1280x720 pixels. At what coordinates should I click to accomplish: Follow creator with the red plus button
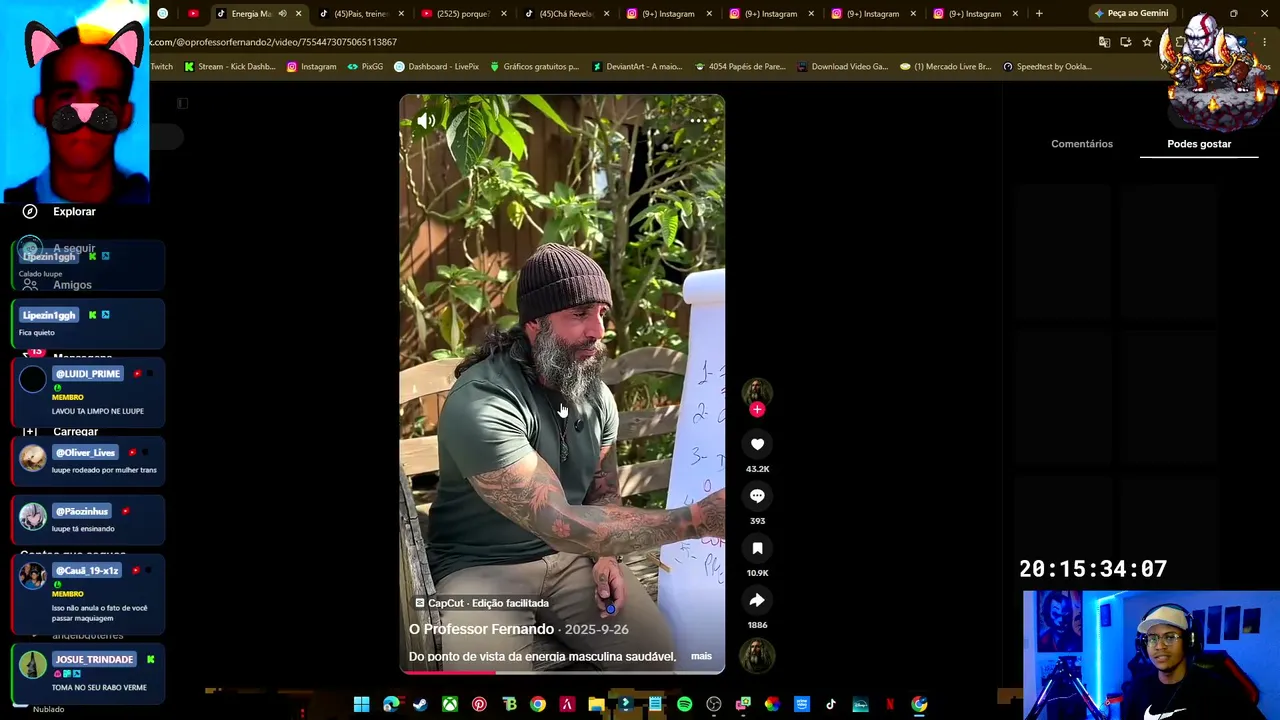(x=757, y=409)
